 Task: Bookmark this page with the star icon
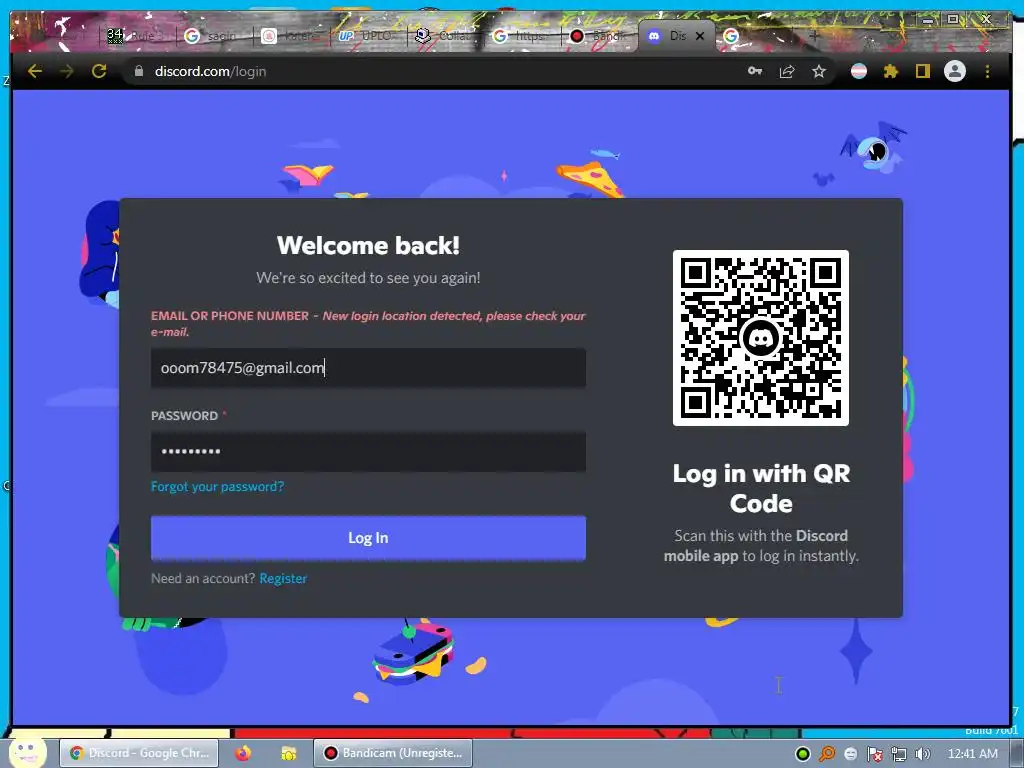coord(819,71)
